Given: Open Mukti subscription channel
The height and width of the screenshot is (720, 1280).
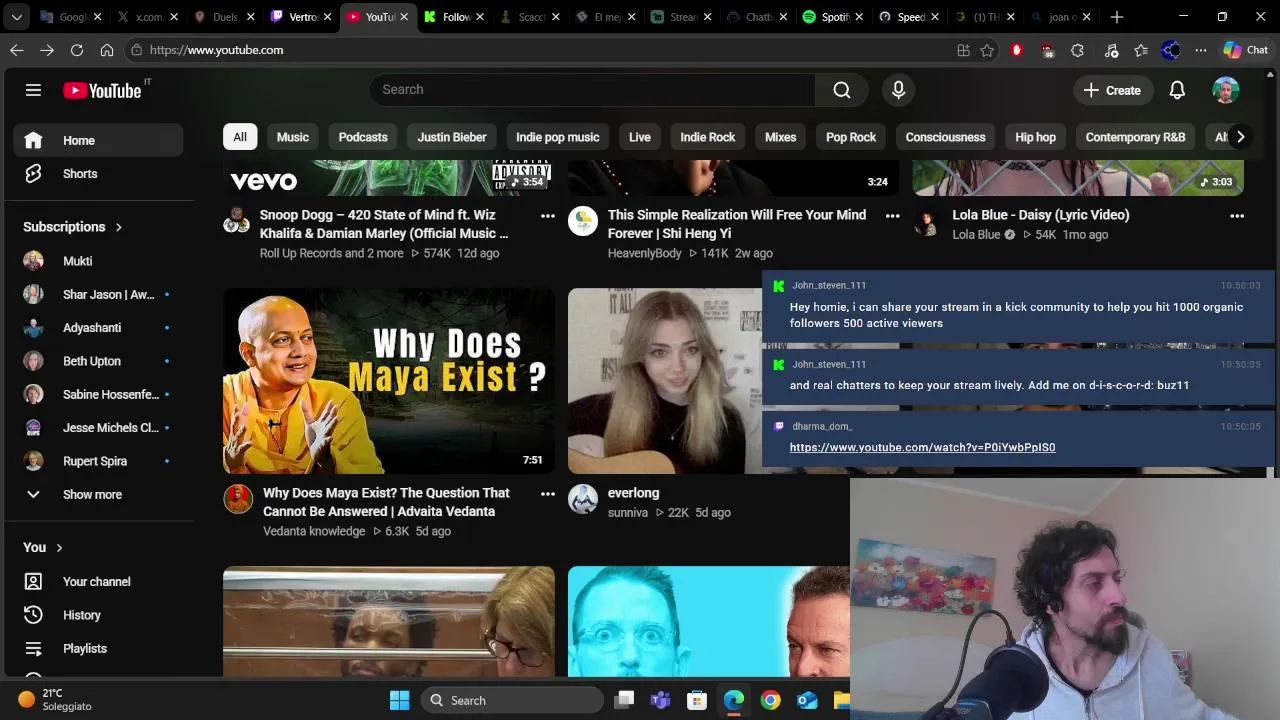Looking at the screenshot, I should coord(98,261).
